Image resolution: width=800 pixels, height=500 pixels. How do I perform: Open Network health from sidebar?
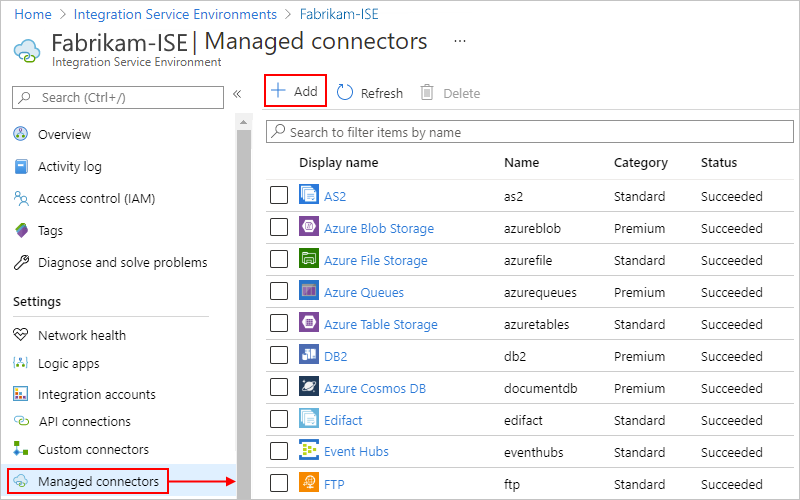pyautogui.click(x=82, y=335)
